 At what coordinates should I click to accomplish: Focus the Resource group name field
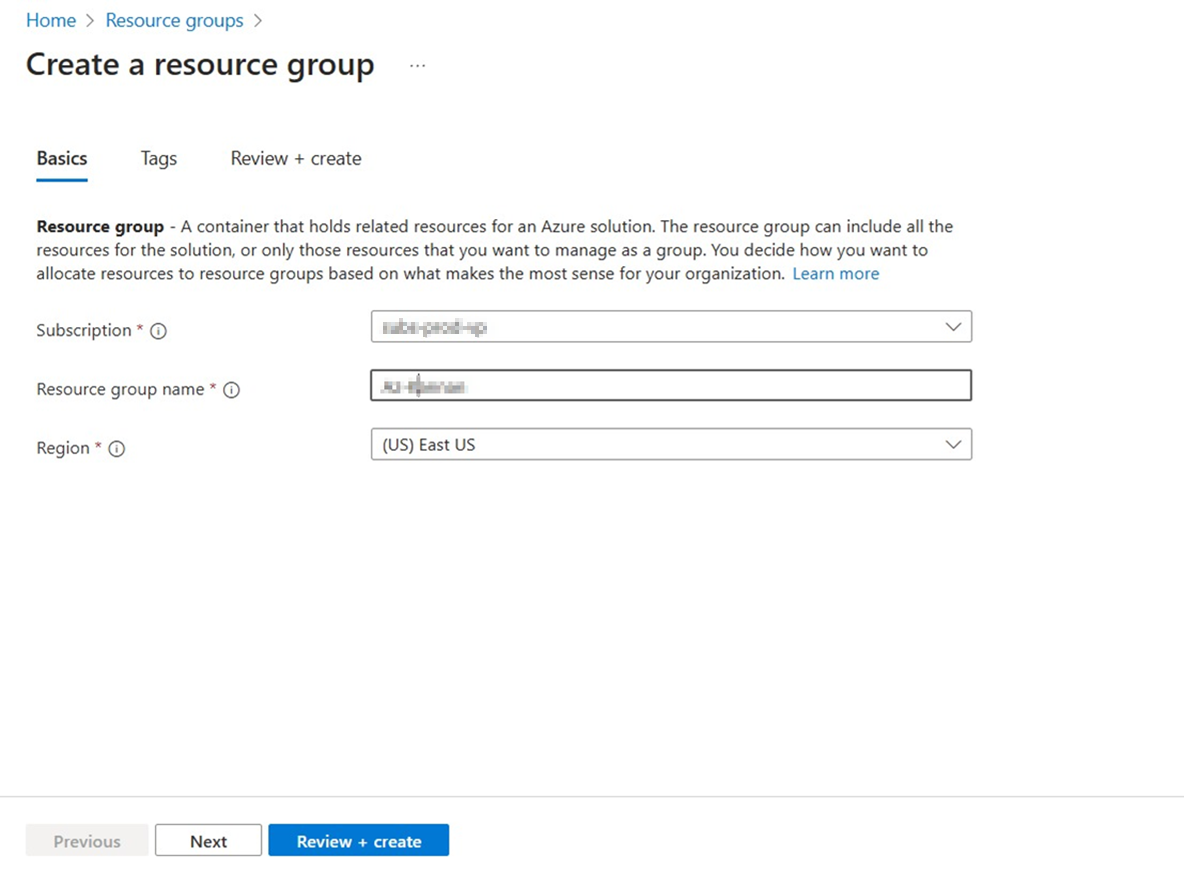point(671,385)
